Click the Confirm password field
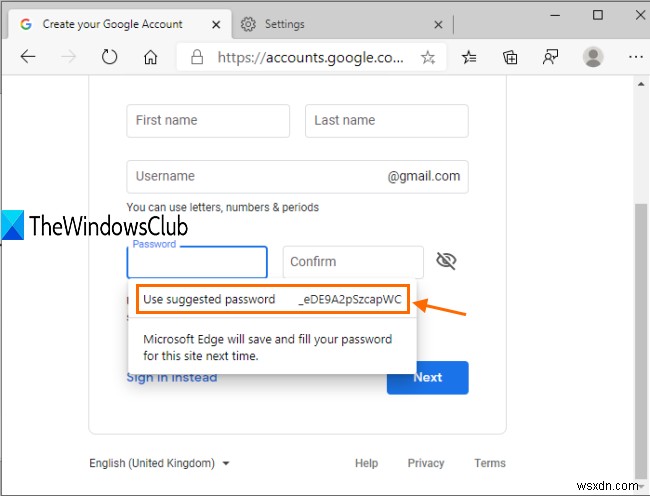 [353, 262]
